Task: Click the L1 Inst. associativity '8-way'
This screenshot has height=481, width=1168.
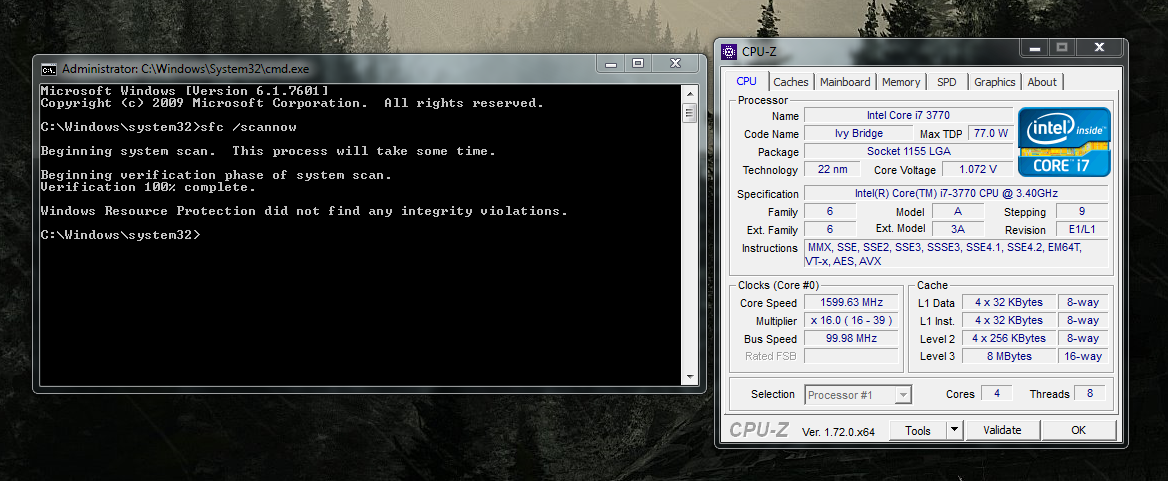Action: click(1082, 320)
